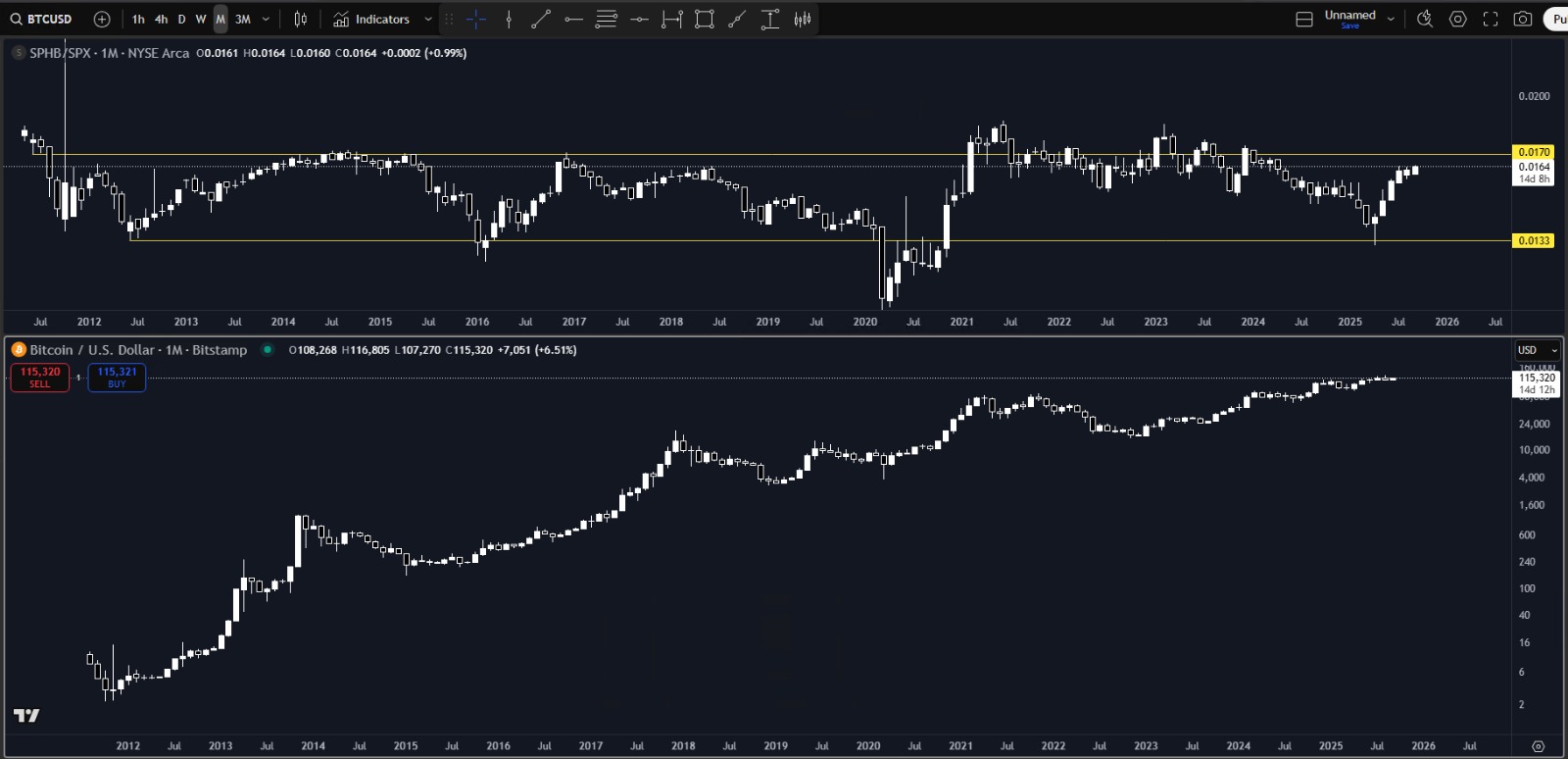The image size is (1568, 759).
Task: Grab the drawing toolbar drag handle
Action: [x=449, y=19]
